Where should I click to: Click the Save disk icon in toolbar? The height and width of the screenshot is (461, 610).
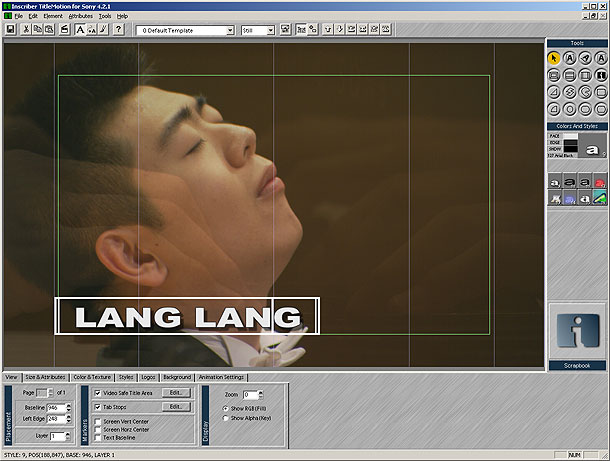(x=10, y=30)
